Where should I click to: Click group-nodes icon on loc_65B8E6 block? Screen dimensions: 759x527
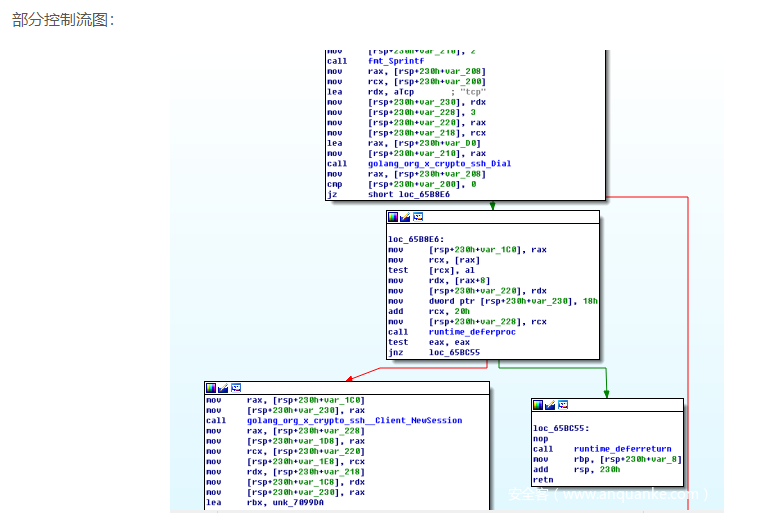pyautogui.click(x=418, y=217)
